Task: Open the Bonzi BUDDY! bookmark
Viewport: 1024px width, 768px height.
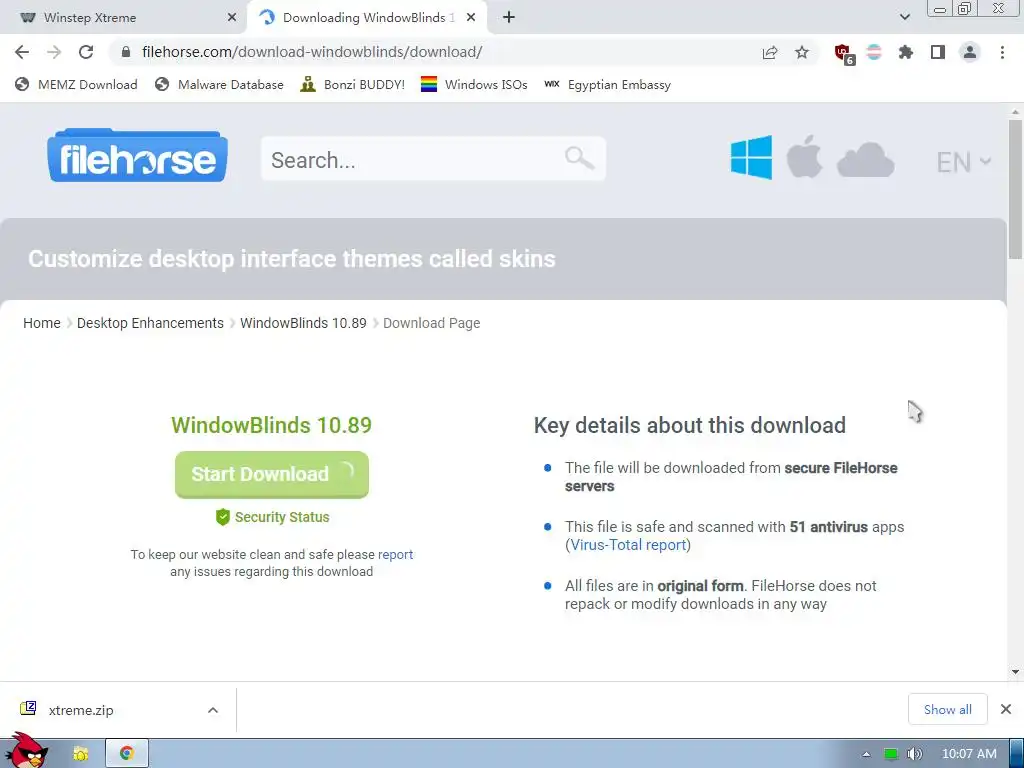Action: [353, 84]
